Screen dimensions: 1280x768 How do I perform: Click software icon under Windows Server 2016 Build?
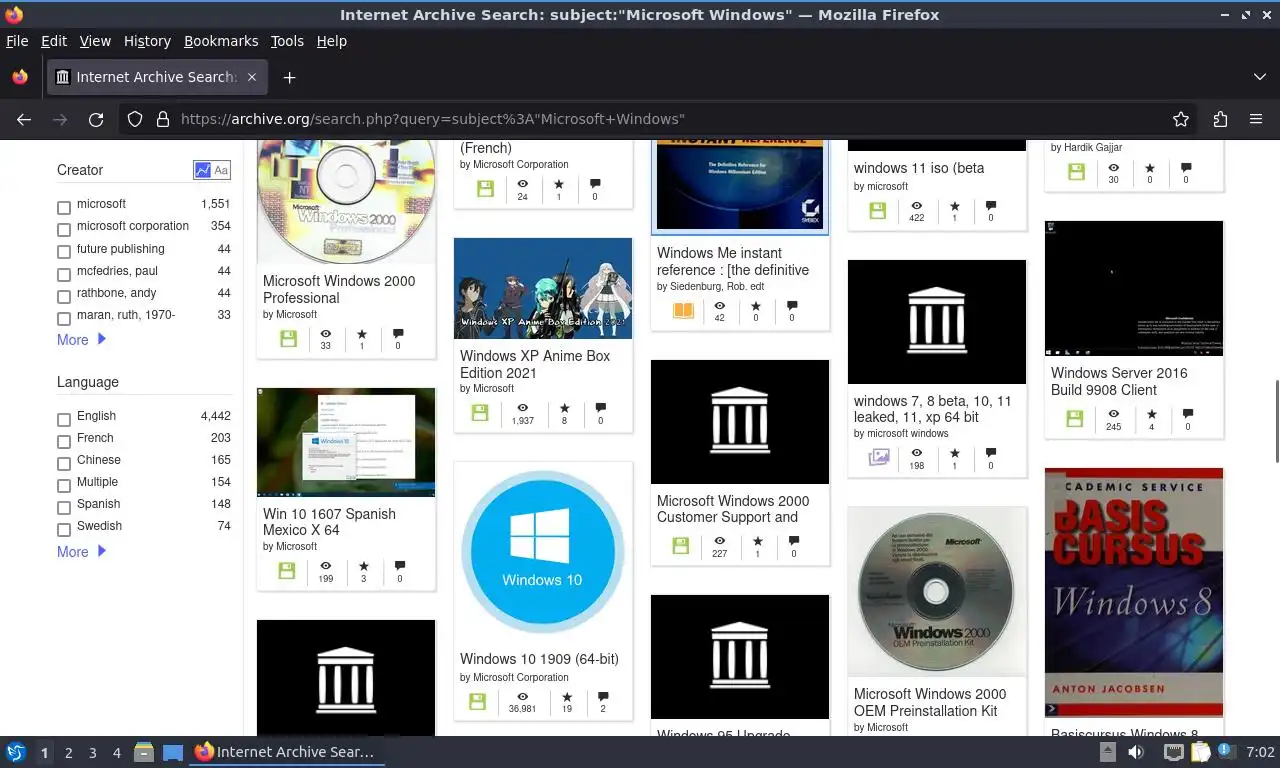click(x=1075, y=419)
